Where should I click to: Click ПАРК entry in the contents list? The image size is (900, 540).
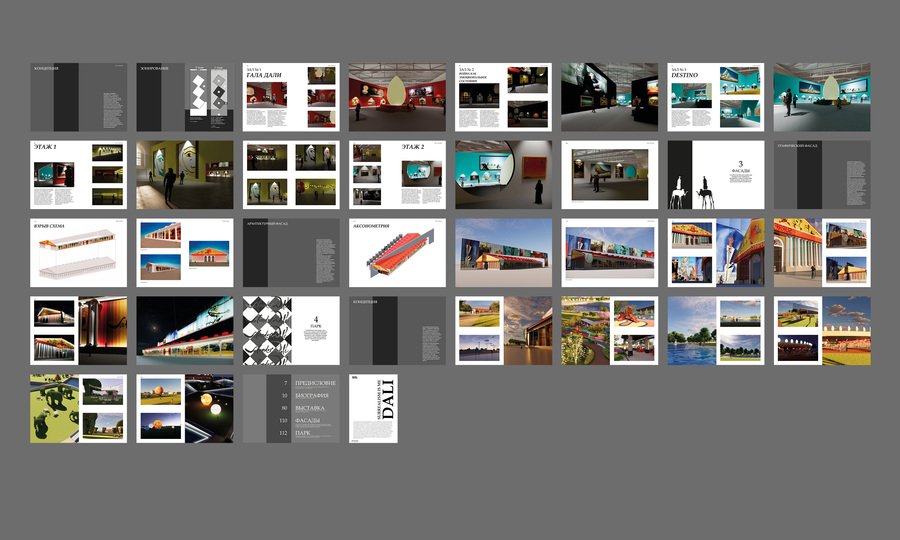pyautogui.click(x=302, y=433)
